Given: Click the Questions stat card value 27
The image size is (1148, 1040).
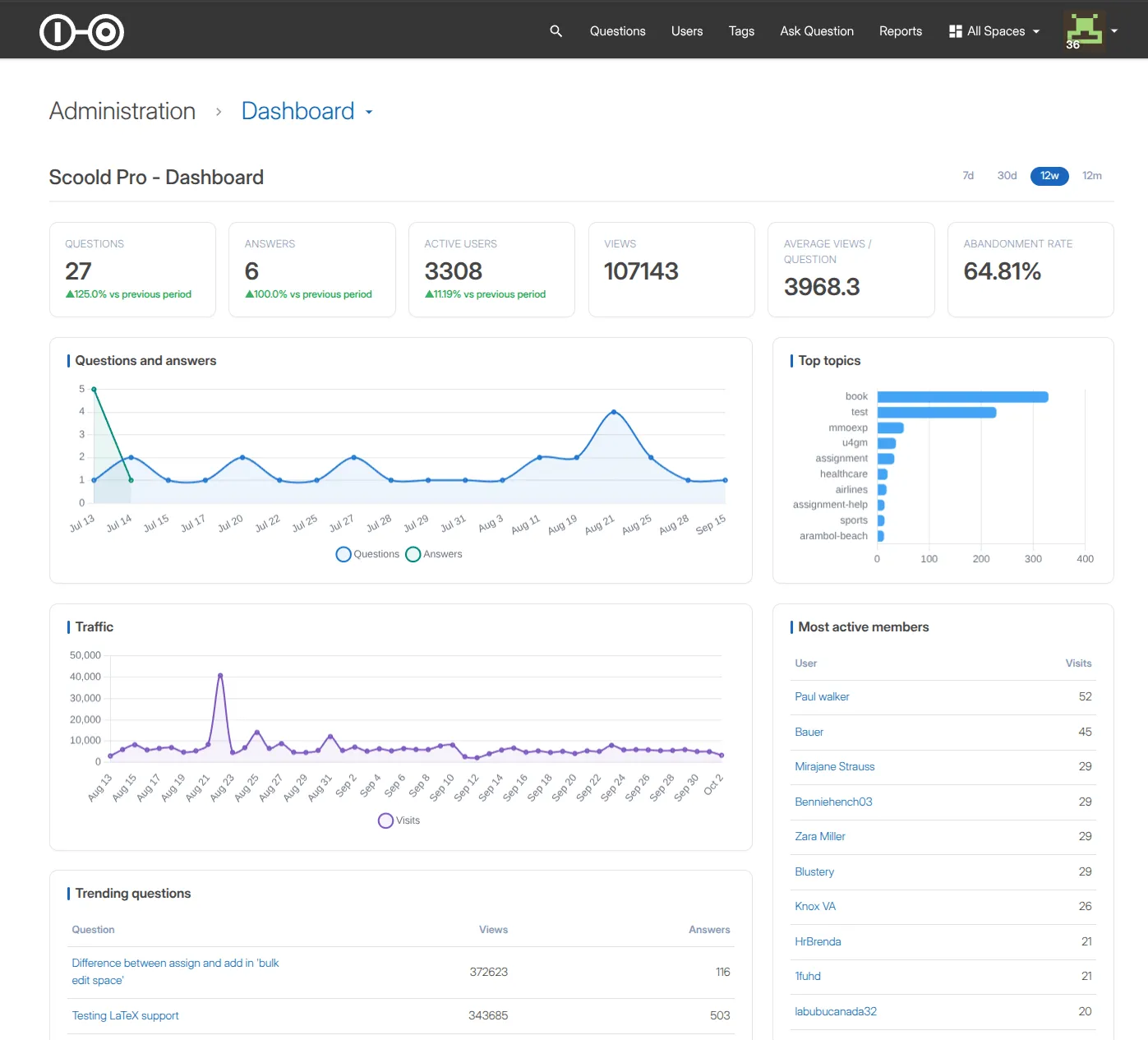Looking at the screenshot, I should coord(78,271).
